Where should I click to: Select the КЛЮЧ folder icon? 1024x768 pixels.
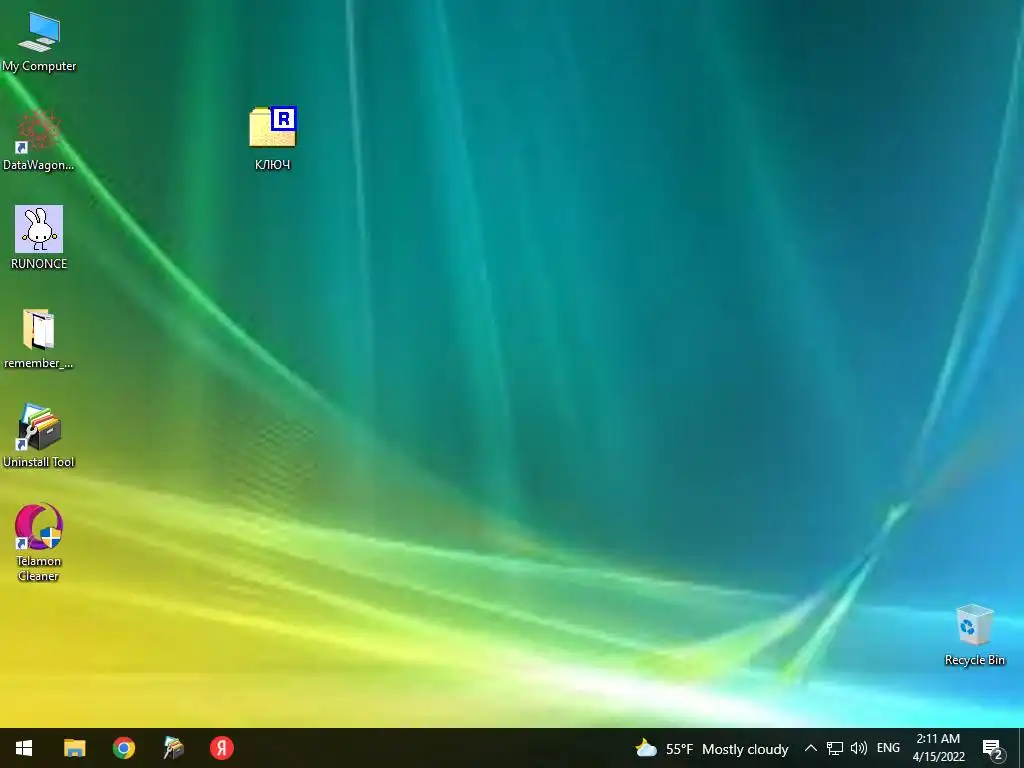(273, 138)
